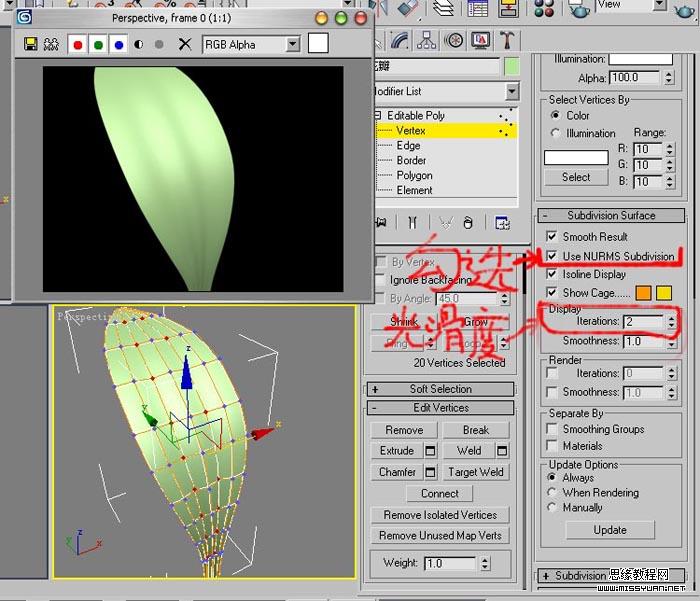Toggle Isoline Display checkbox
The height and width of the screenshot is (601, 700).
click(x=552, y=274)
